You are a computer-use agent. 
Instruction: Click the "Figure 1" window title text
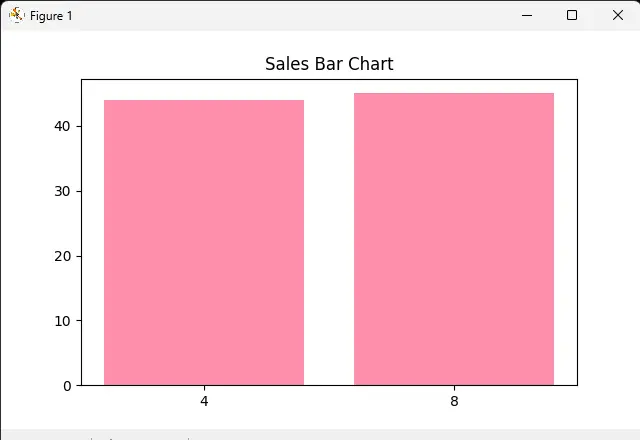coord(51,16)
